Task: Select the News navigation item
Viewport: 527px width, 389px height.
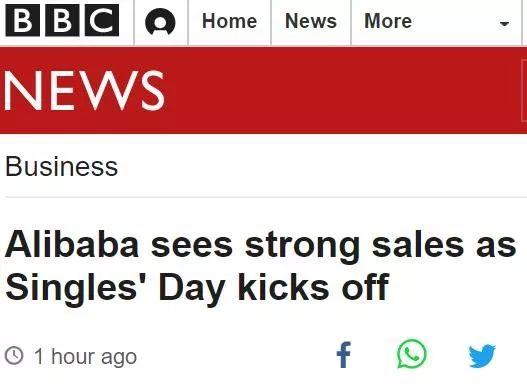Action: 311,21
